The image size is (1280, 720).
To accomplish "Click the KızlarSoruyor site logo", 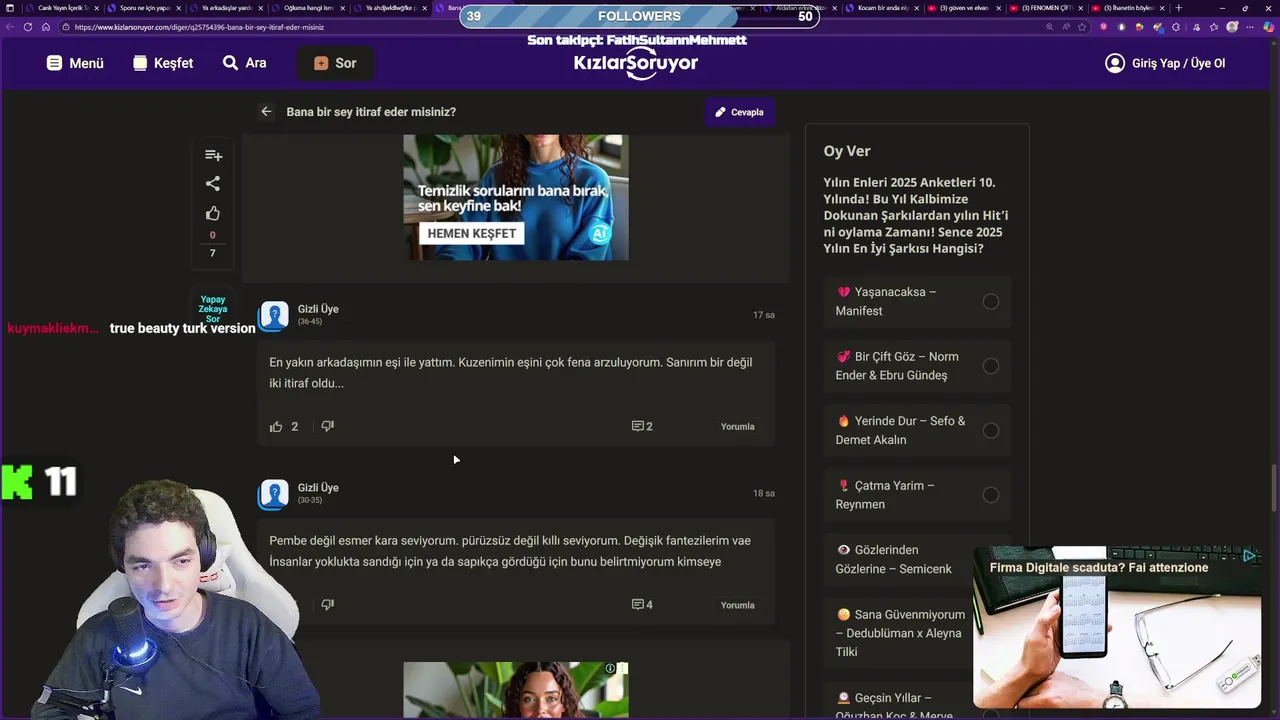I will 636,63.
